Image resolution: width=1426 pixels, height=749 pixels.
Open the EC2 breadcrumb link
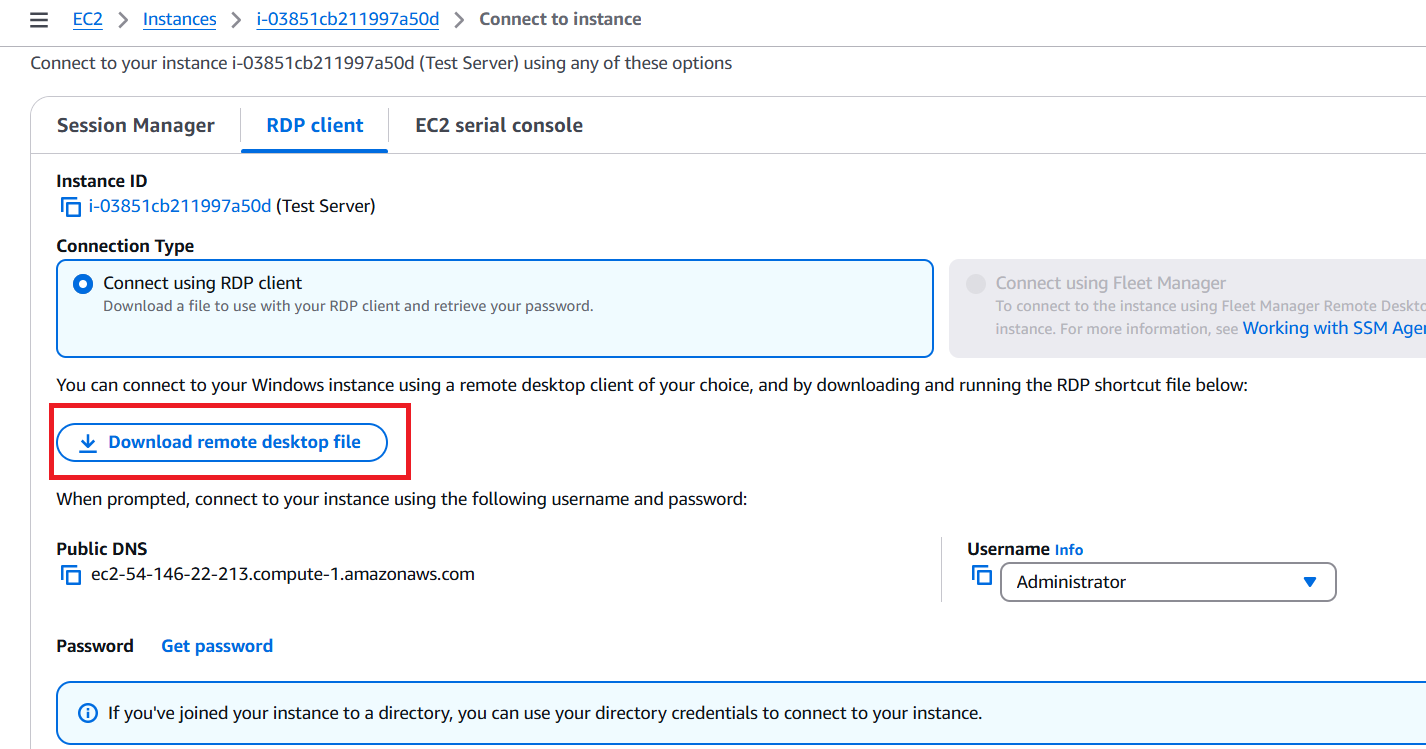tap(87, 18)
